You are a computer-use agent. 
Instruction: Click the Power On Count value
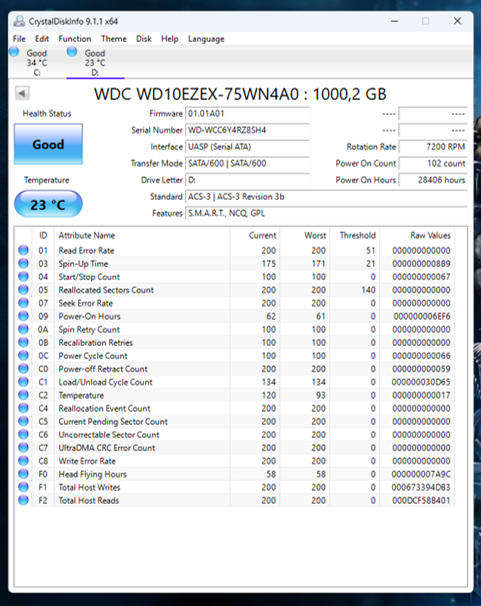pyautogui.click(x=433, y=163)
